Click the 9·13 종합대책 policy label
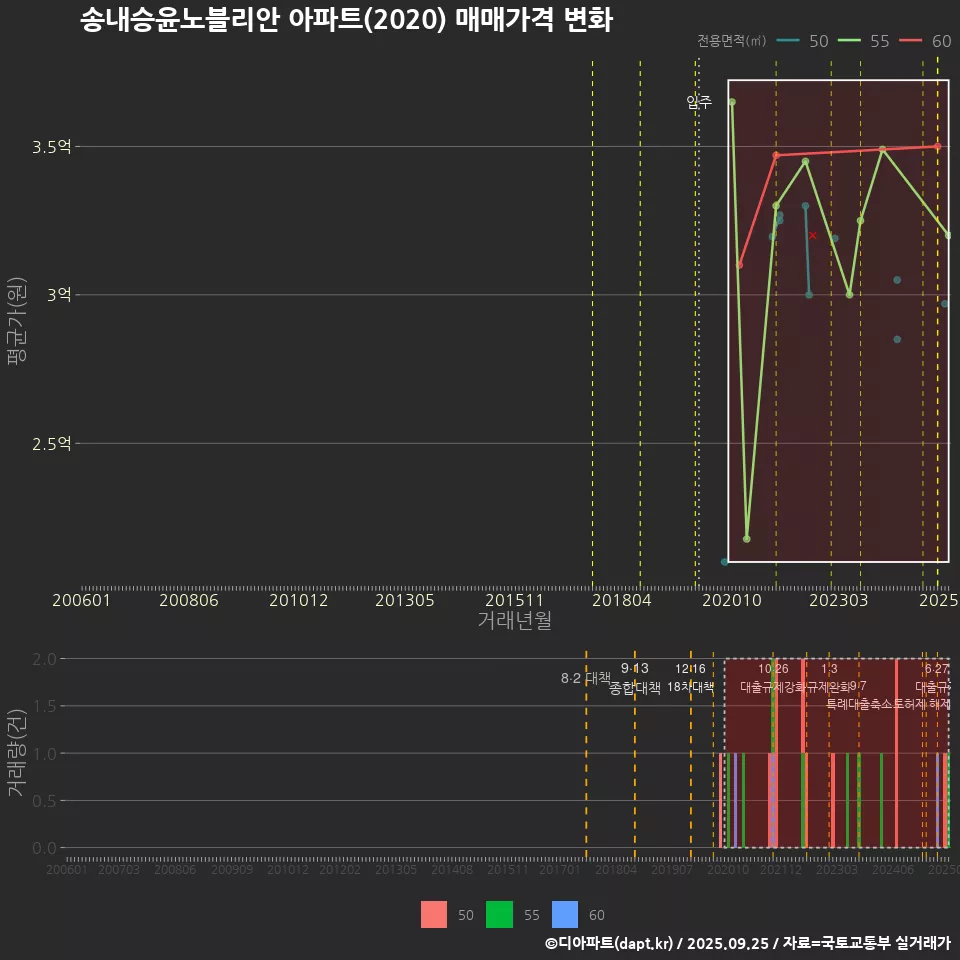 (x=635, y=678)
